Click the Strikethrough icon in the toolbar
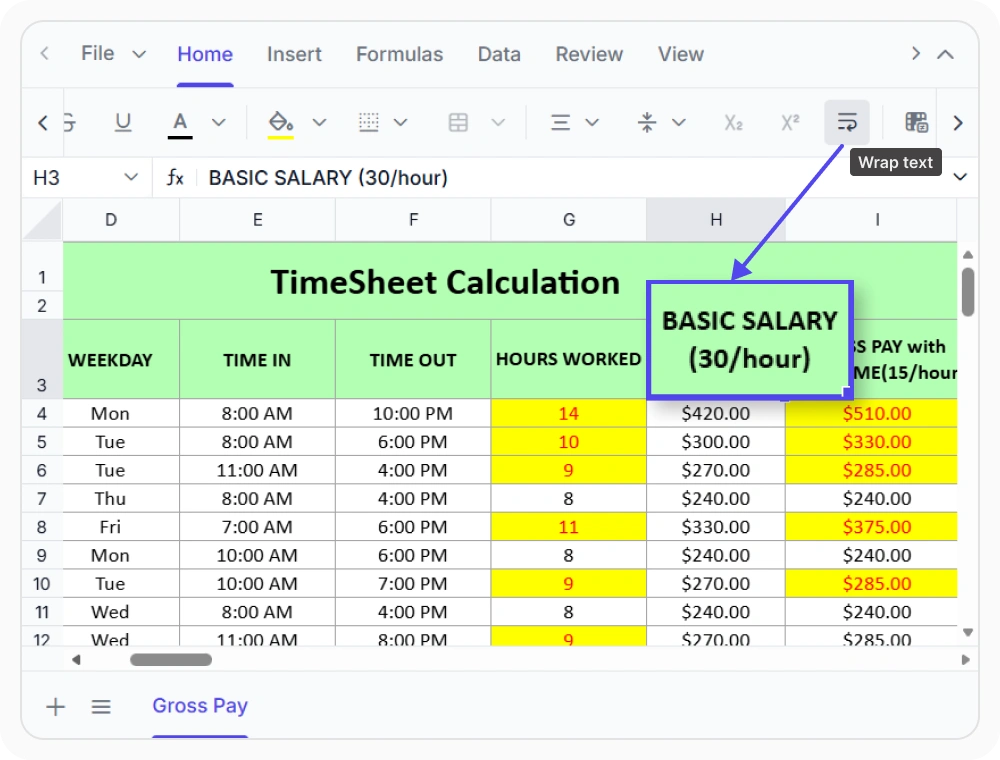Screen dimensions: 1000x760 pyautogui.click(x=70, y=122)
